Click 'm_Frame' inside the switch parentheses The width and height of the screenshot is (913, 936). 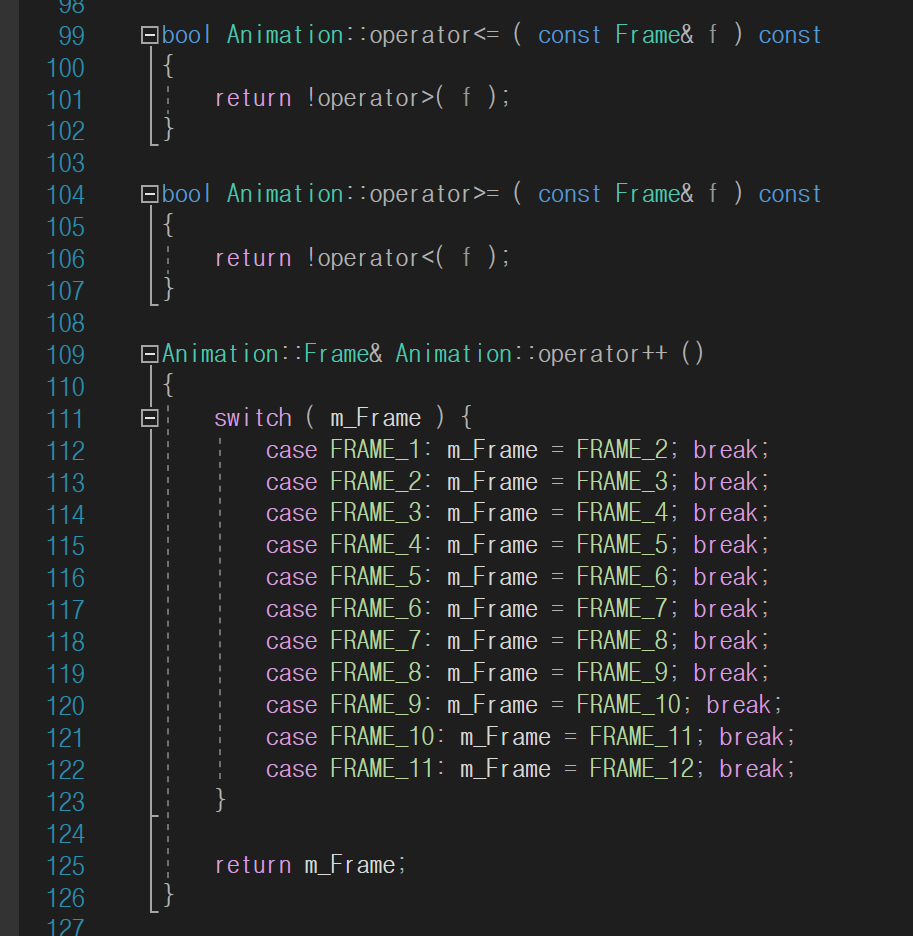coord(376,418)
